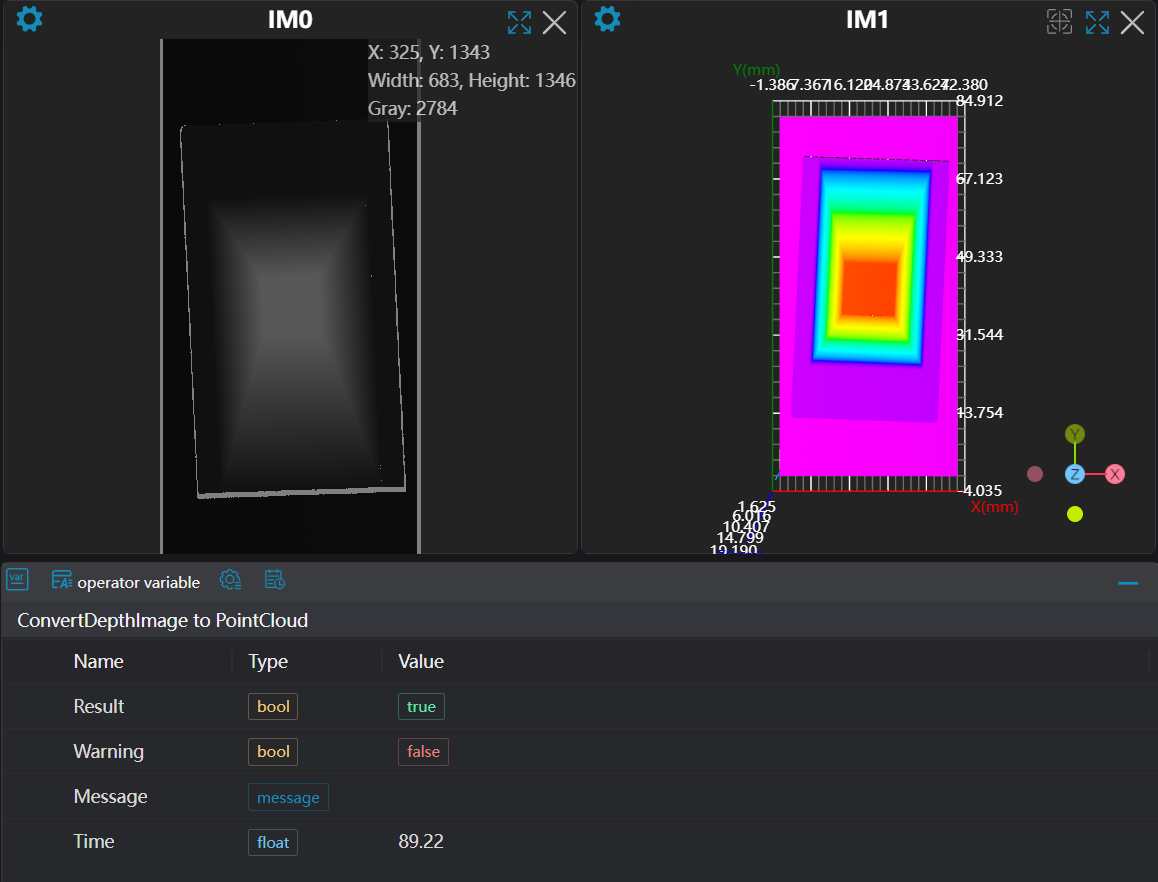Snap view to the Z axis gizmo

click(x=1075, y=474)
